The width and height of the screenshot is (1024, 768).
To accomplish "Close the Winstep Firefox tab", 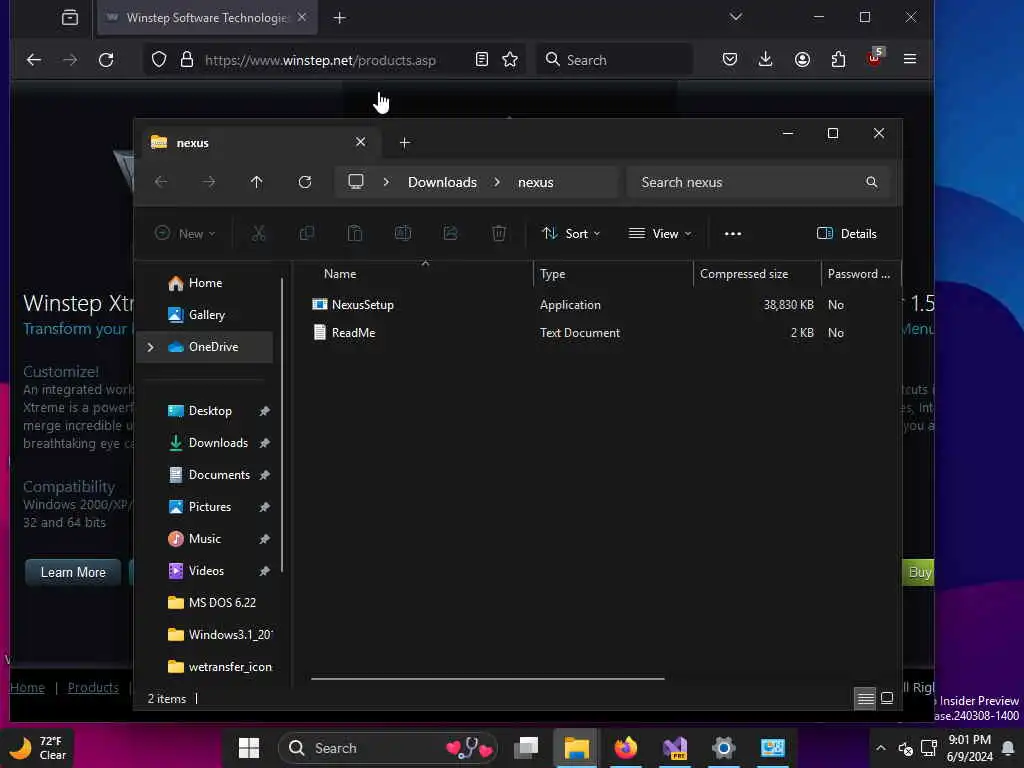I will [302, 17].
